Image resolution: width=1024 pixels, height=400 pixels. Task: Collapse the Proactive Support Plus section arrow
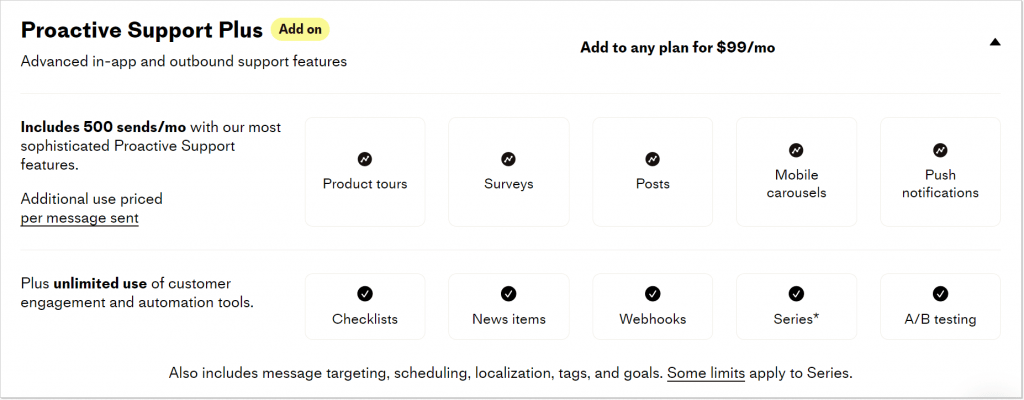click(994, 42)
